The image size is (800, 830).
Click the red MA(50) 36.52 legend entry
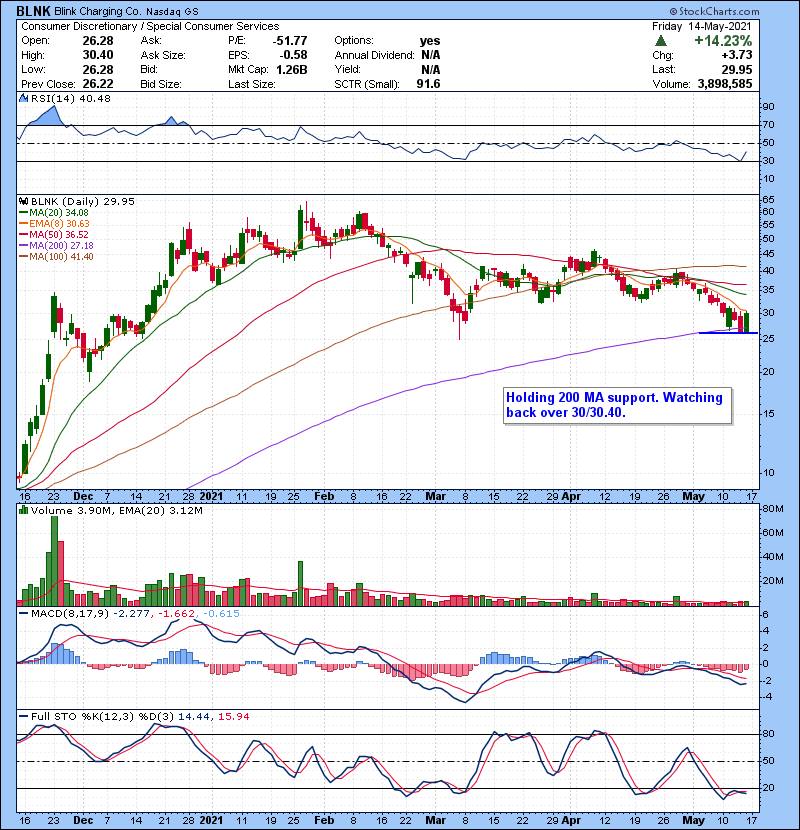(x=55, y=234)
